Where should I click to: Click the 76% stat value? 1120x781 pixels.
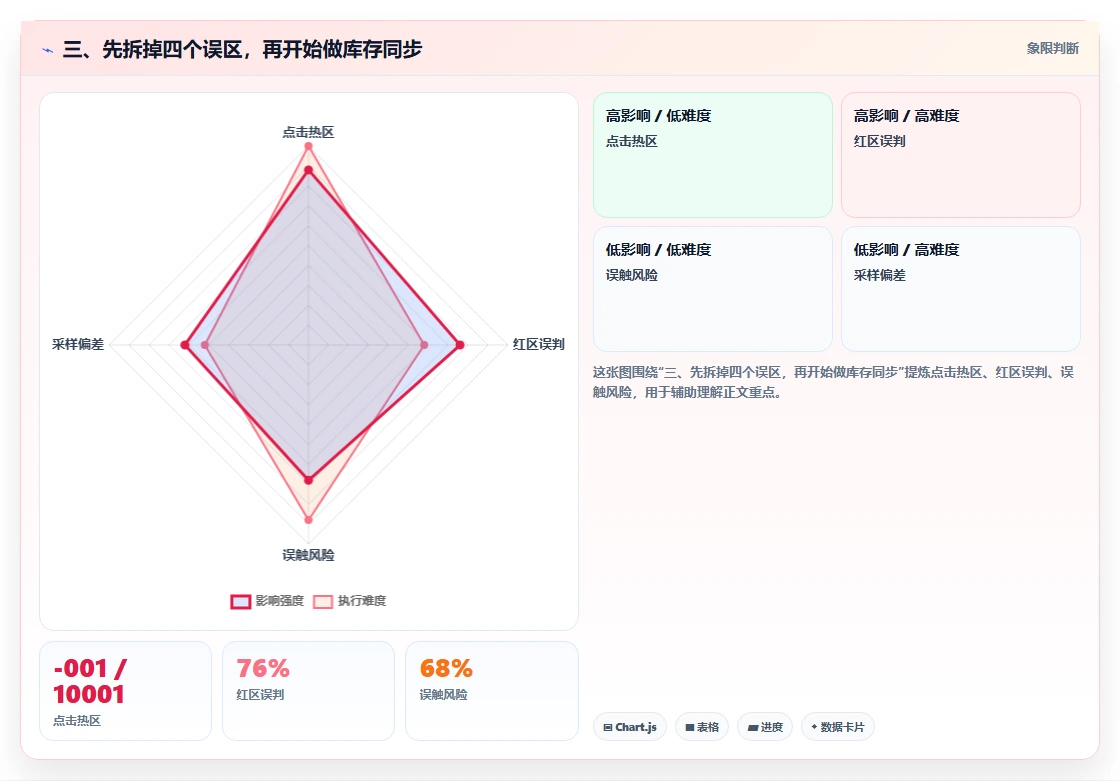263,669
